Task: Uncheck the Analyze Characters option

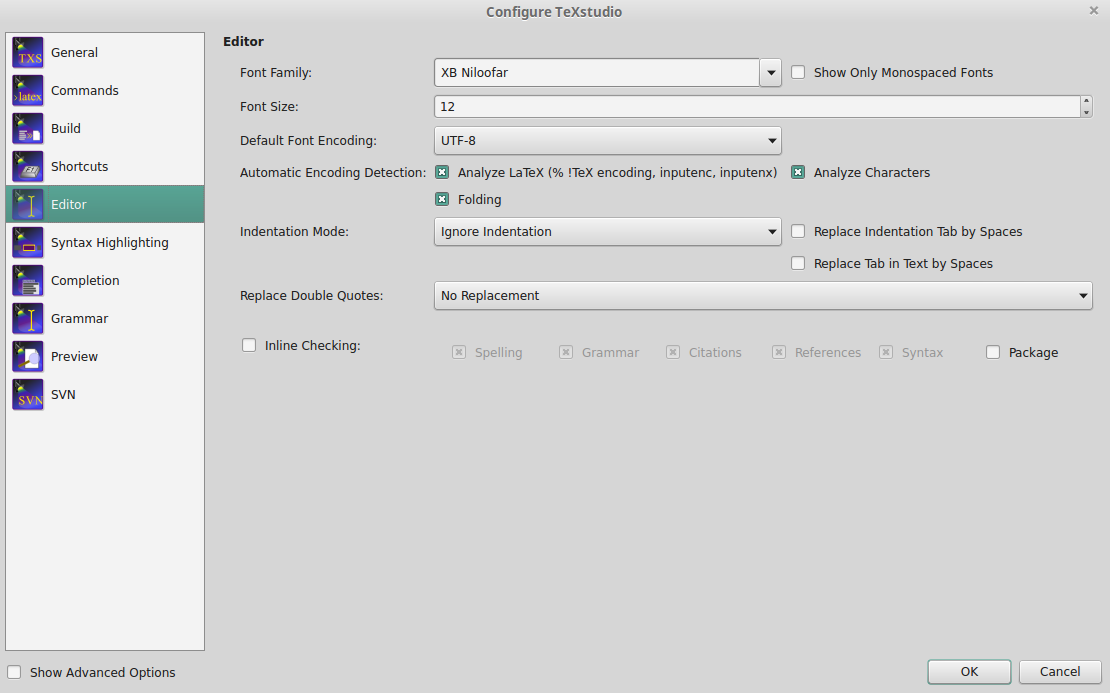Action: coord(798,173)
